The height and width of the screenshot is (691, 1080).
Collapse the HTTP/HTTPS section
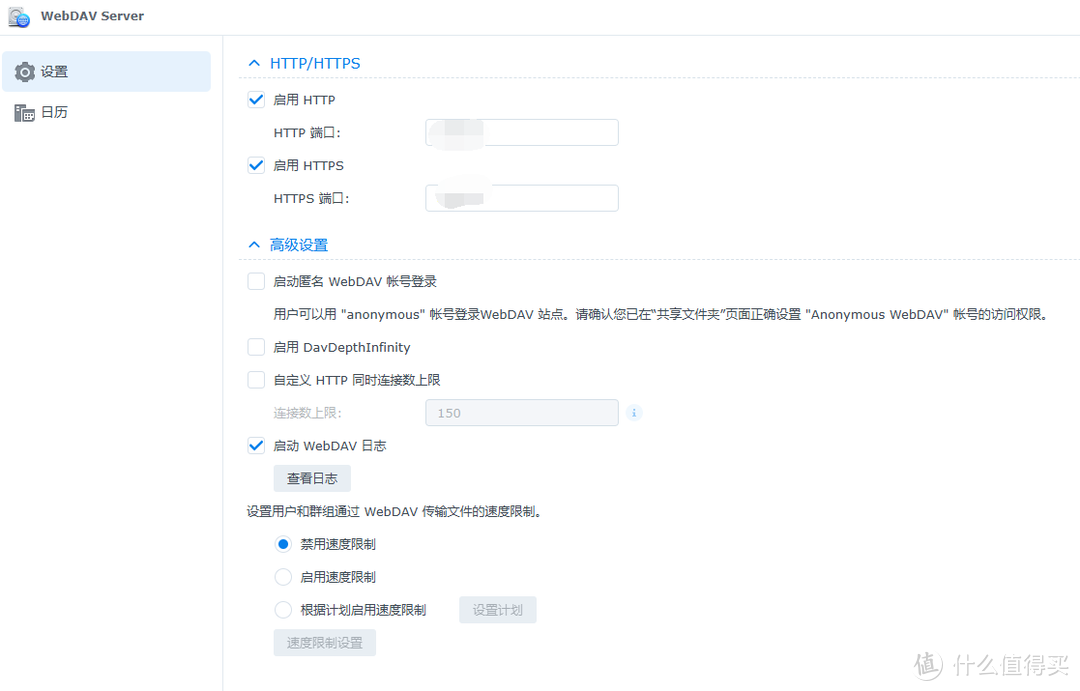point(253,62)
